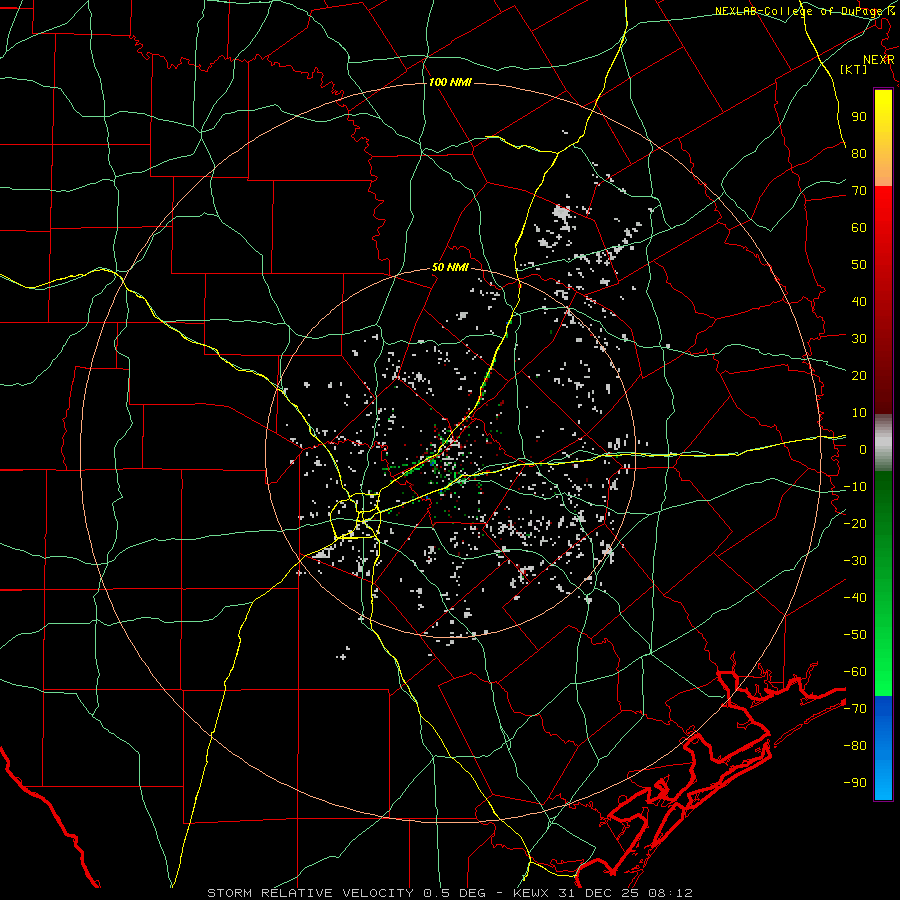Click the 100 NMI range ring label

click(x=450, y=83)
